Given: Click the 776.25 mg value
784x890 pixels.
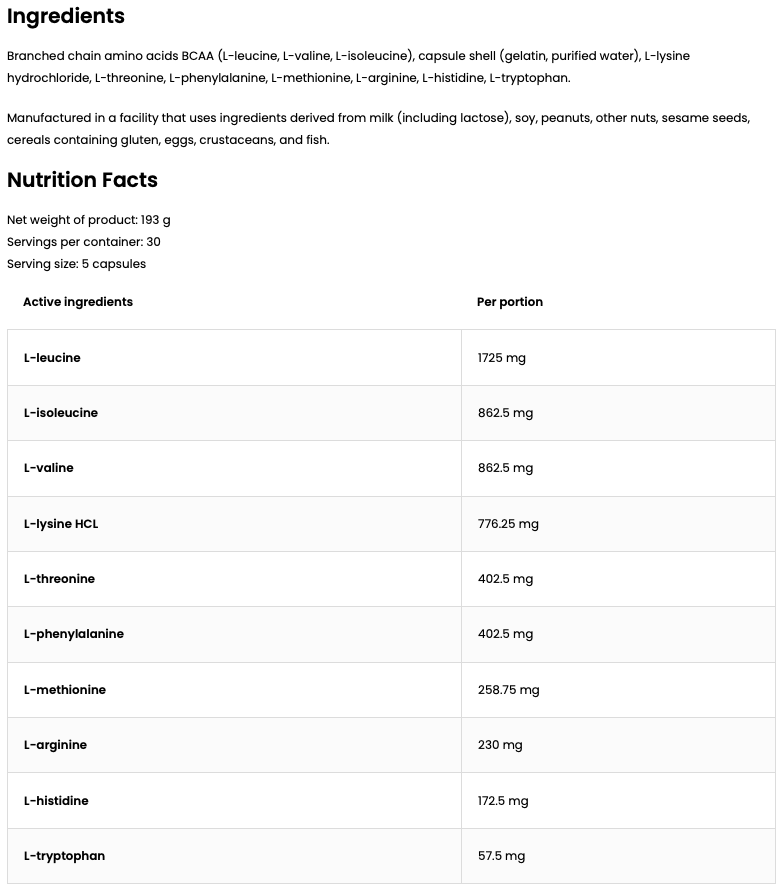Looking at the screenshot, I should tap(508, 524).
